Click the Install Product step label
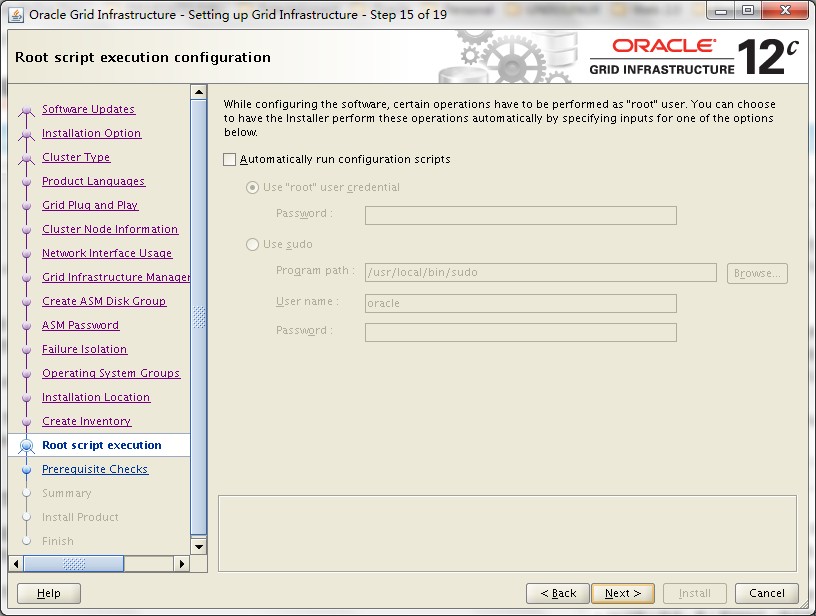The height and width of the screenshot is (616, 816). tap(80, 517)
